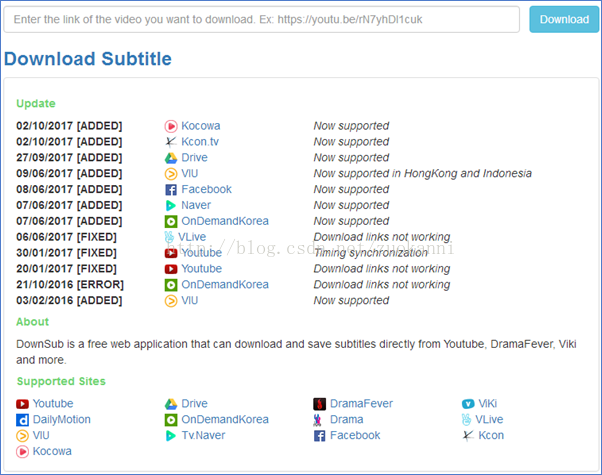Open Youtube link in 30/01/2017 update
Screen dimensions: 602x475
point(202,253)
